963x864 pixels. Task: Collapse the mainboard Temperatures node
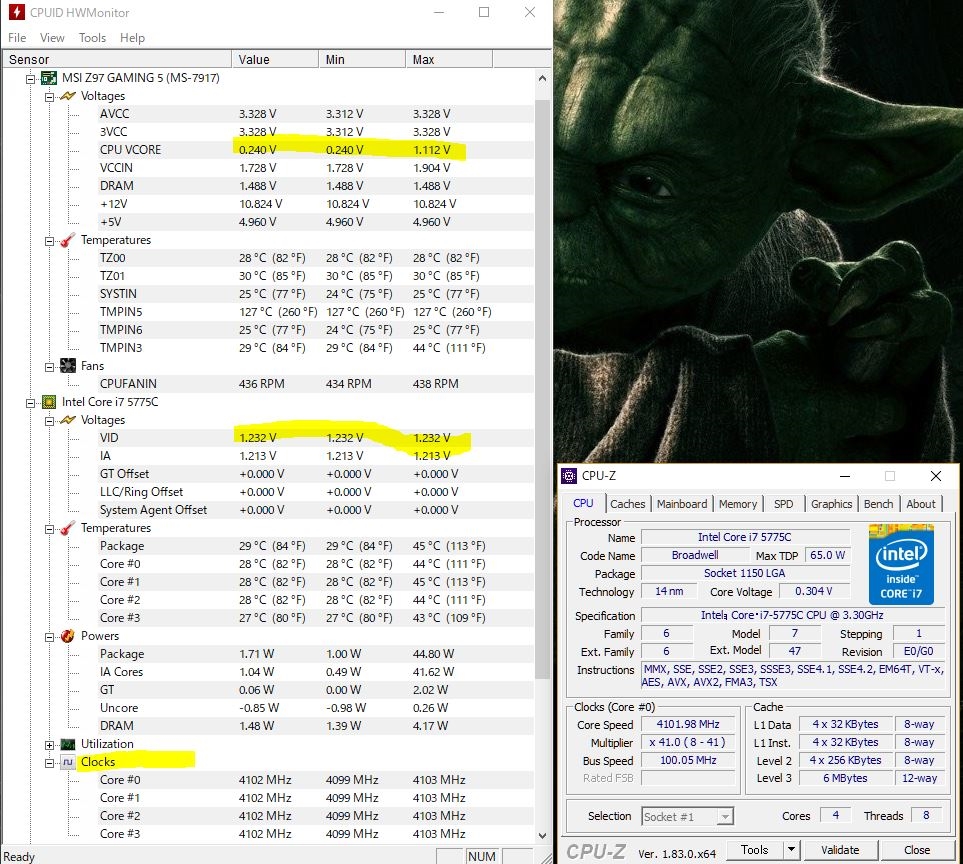49,241
